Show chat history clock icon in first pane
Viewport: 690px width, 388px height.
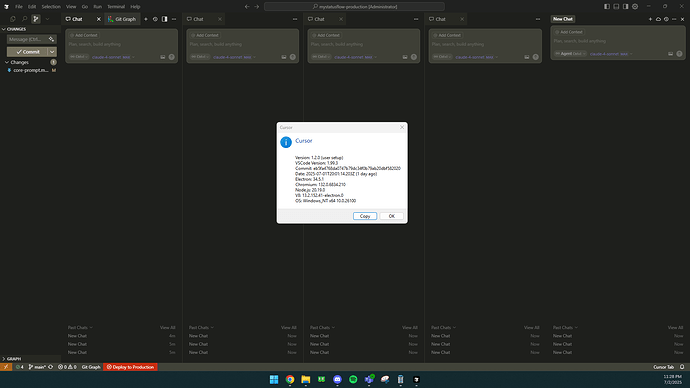(155, 19)
